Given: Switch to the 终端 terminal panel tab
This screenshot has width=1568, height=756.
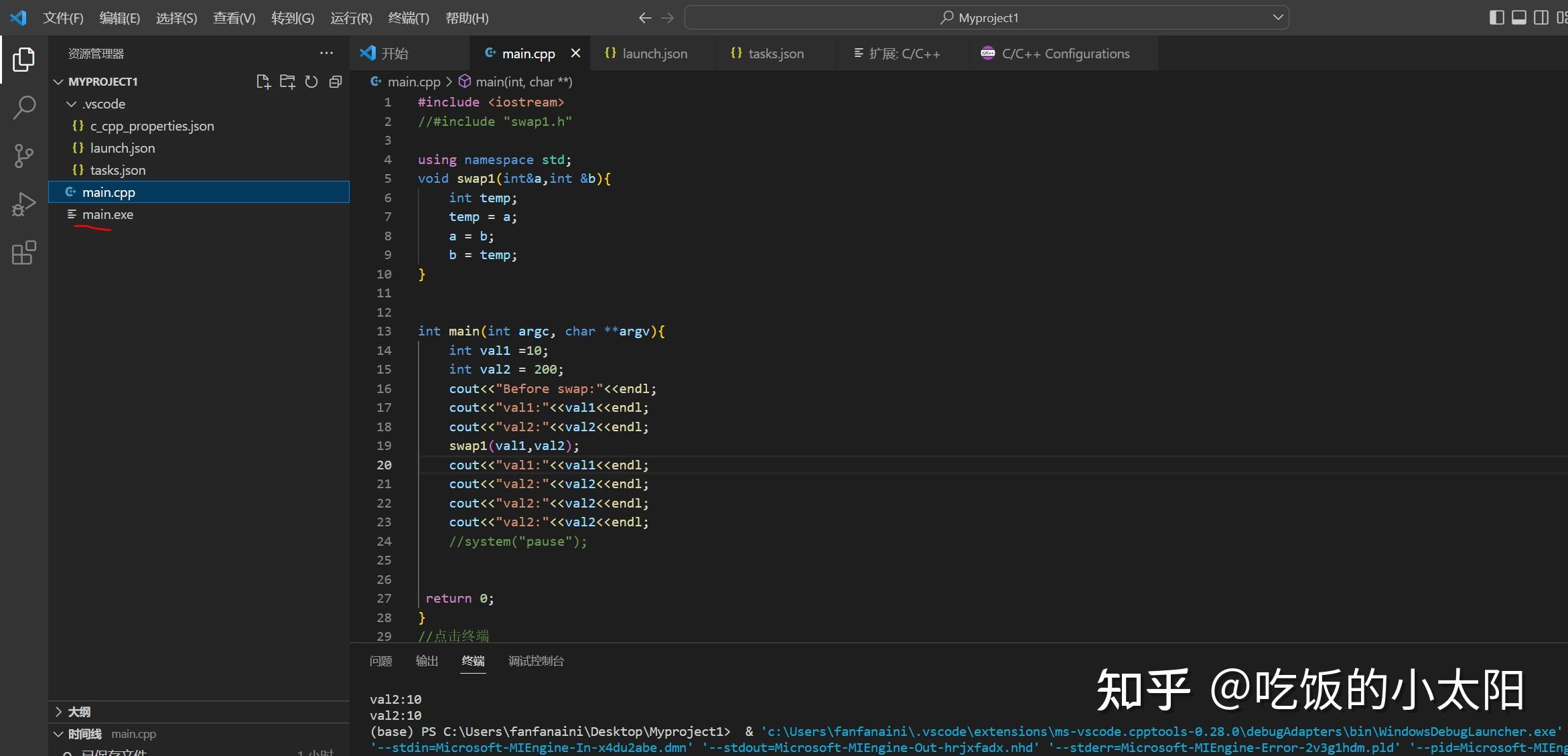Looking at the screenshot, I should (473, 661).
